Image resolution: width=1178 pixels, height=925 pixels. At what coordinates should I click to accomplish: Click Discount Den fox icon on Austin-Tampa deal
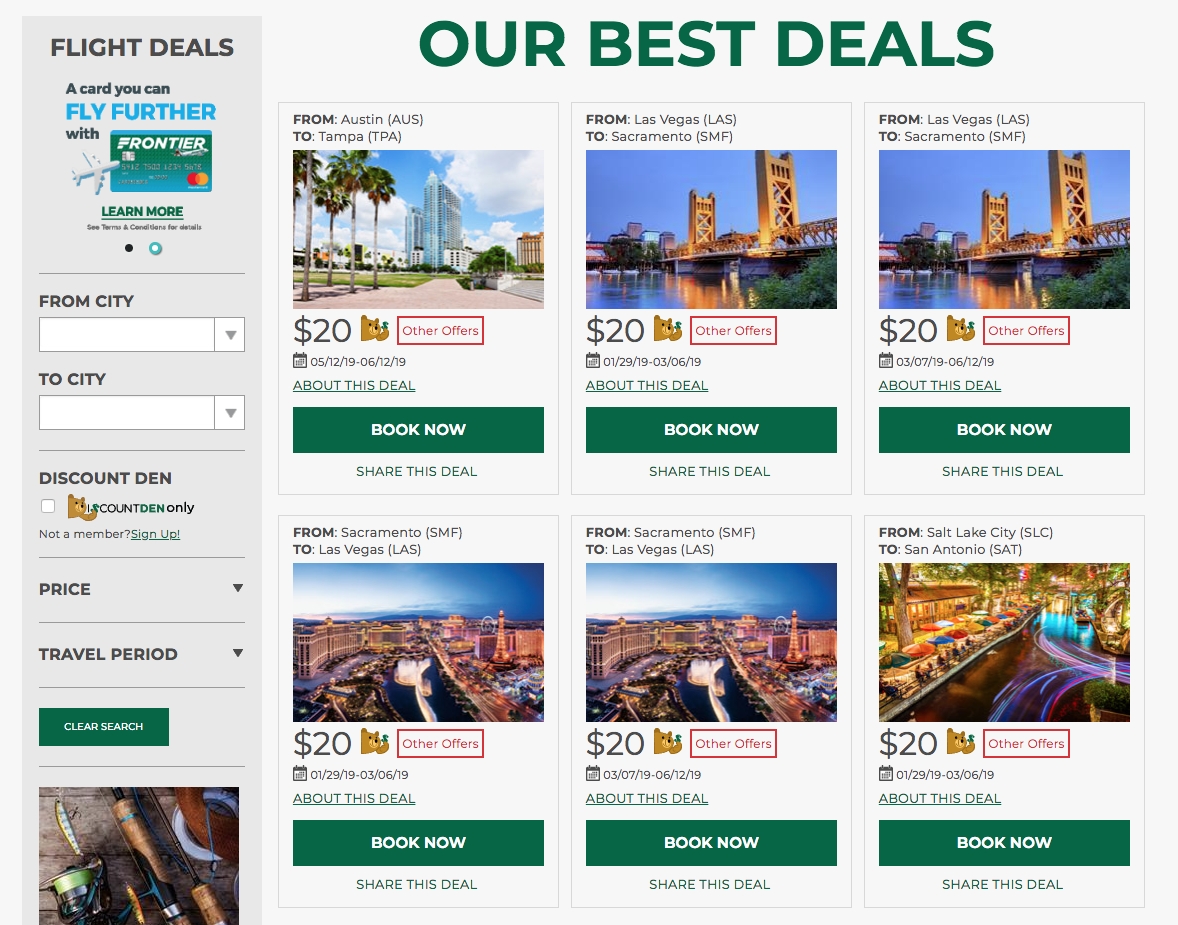pos(375,329)
